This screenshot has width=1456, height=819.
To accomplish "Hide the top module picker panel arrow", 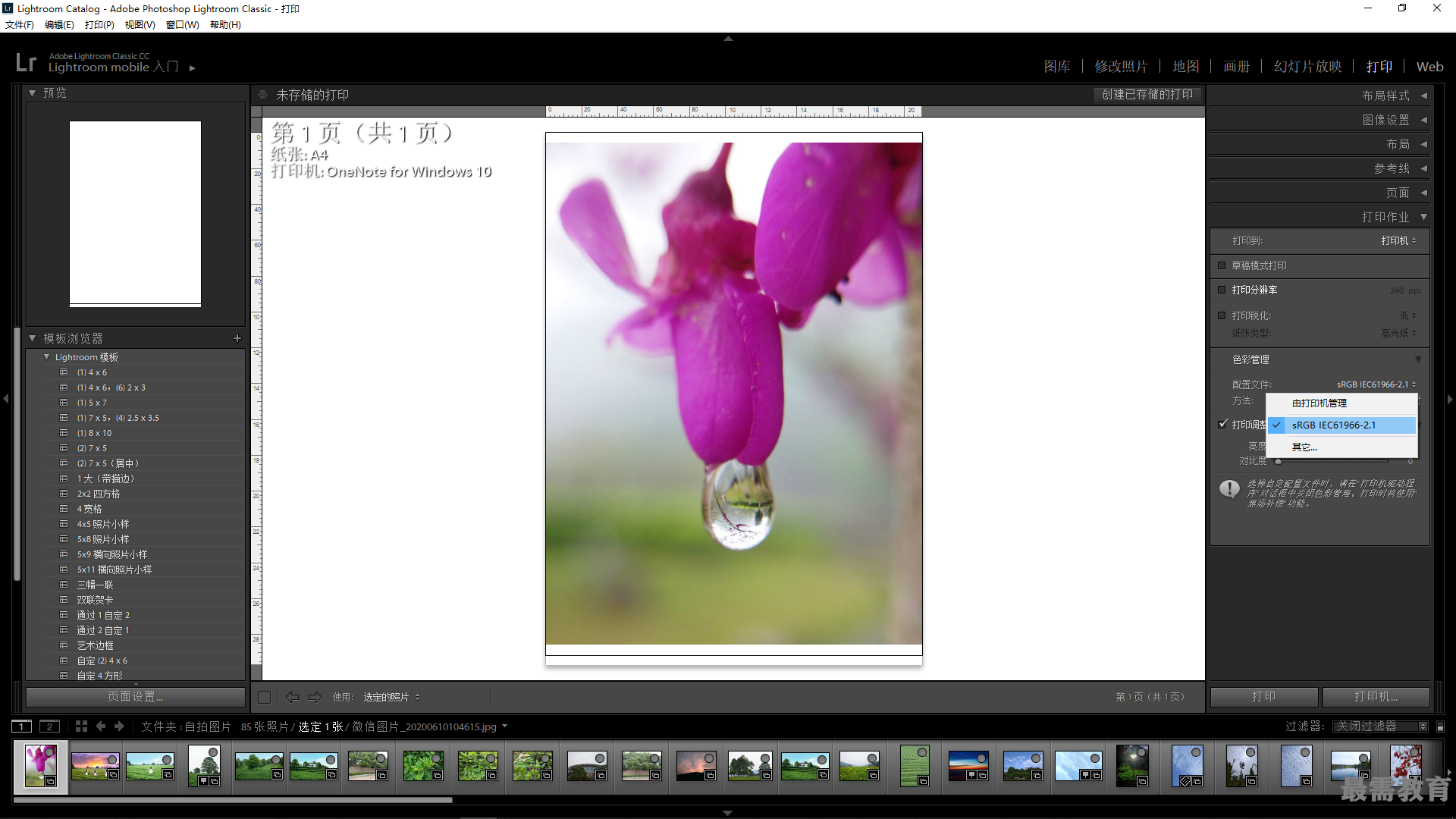I will [728, 38].
